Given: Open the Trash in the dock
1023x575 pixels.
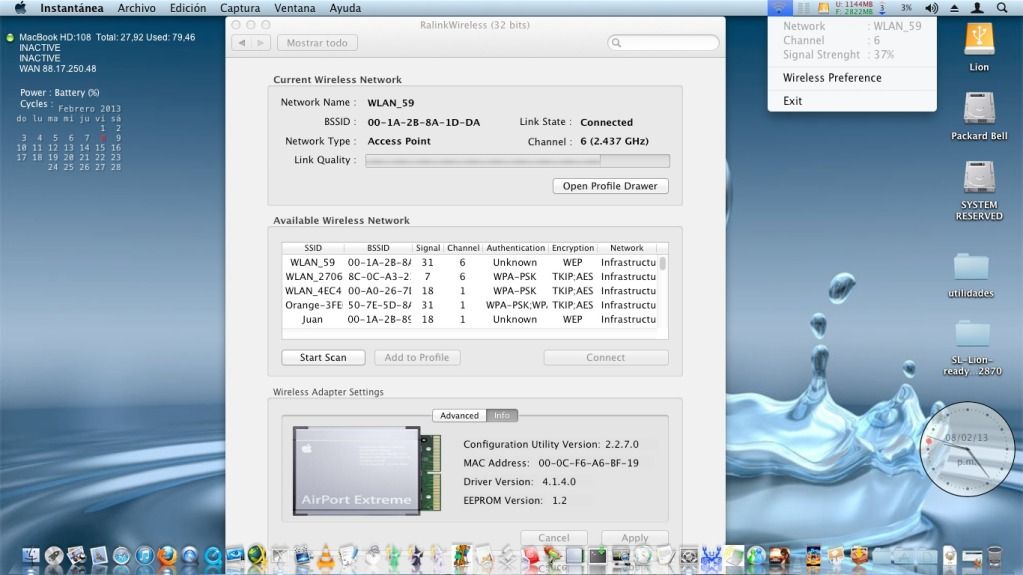Looking at the screenshot, I should tap(994, 555).
